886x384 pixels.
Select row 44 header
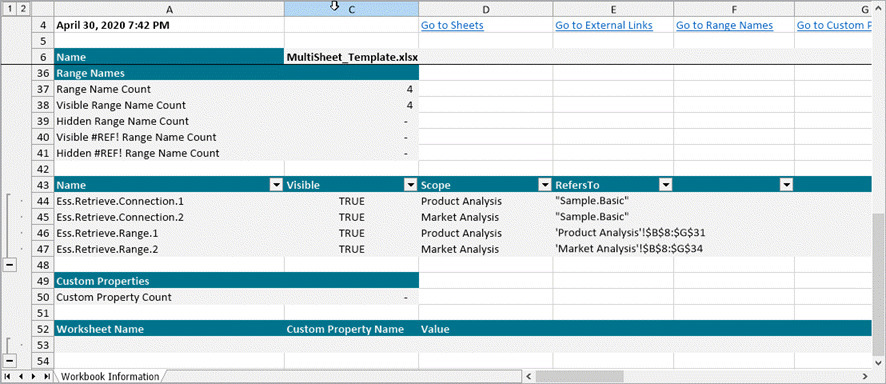(42, 201)
